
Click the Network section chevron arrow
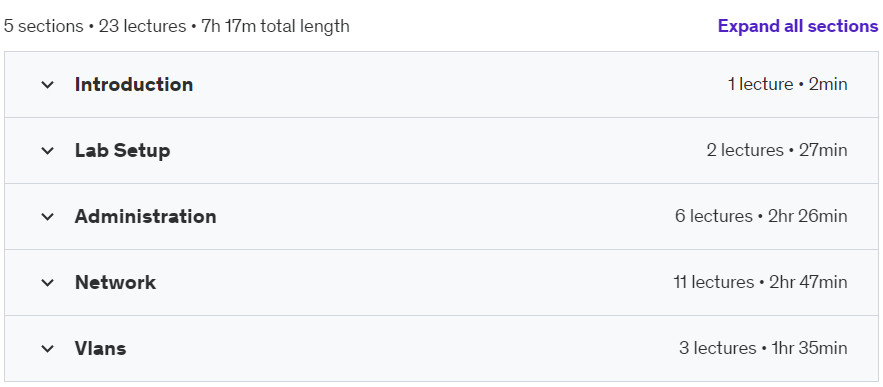coord(48,283)
